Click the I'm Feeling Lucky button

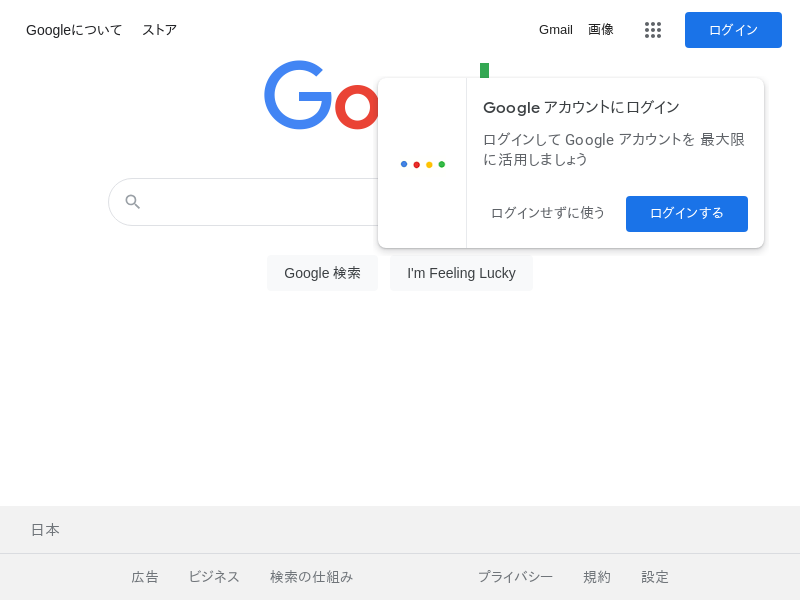461,273
